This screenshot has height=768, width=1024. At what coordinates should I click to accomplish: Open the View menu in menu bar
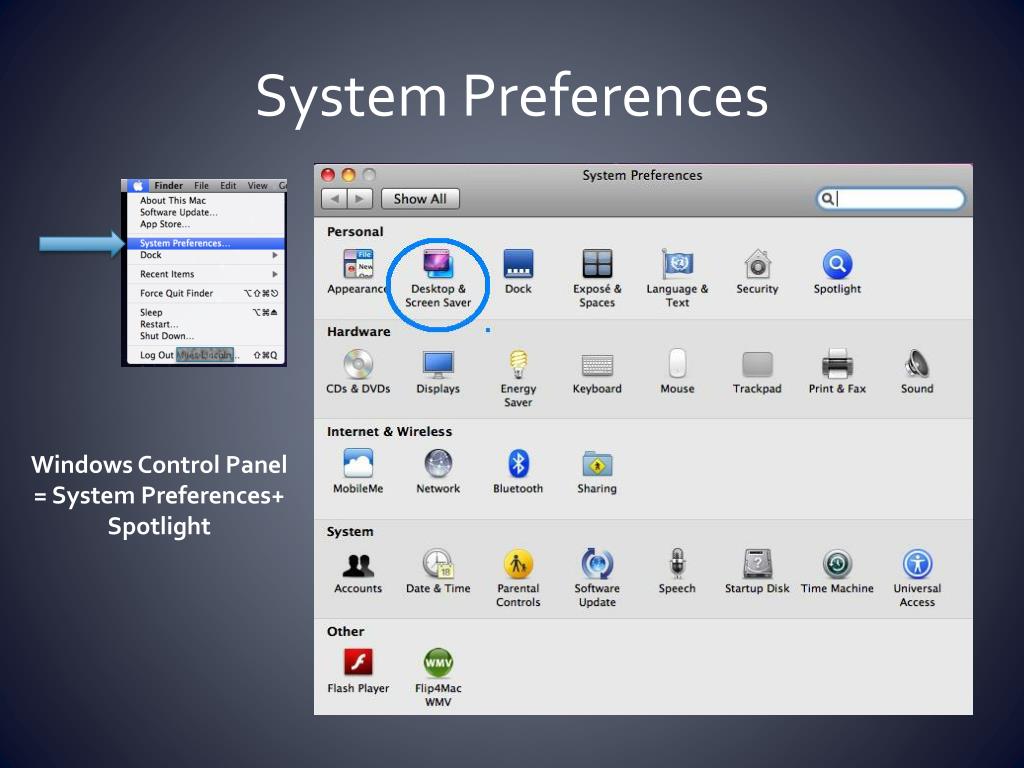click(257, 185)
